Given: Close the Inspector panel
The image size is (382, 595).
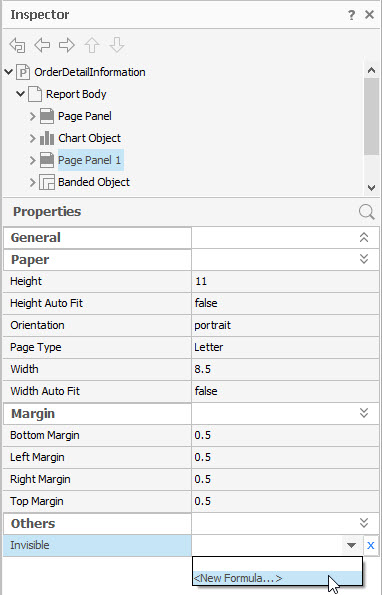Looking at the screenshot, I should pos(369,15).
